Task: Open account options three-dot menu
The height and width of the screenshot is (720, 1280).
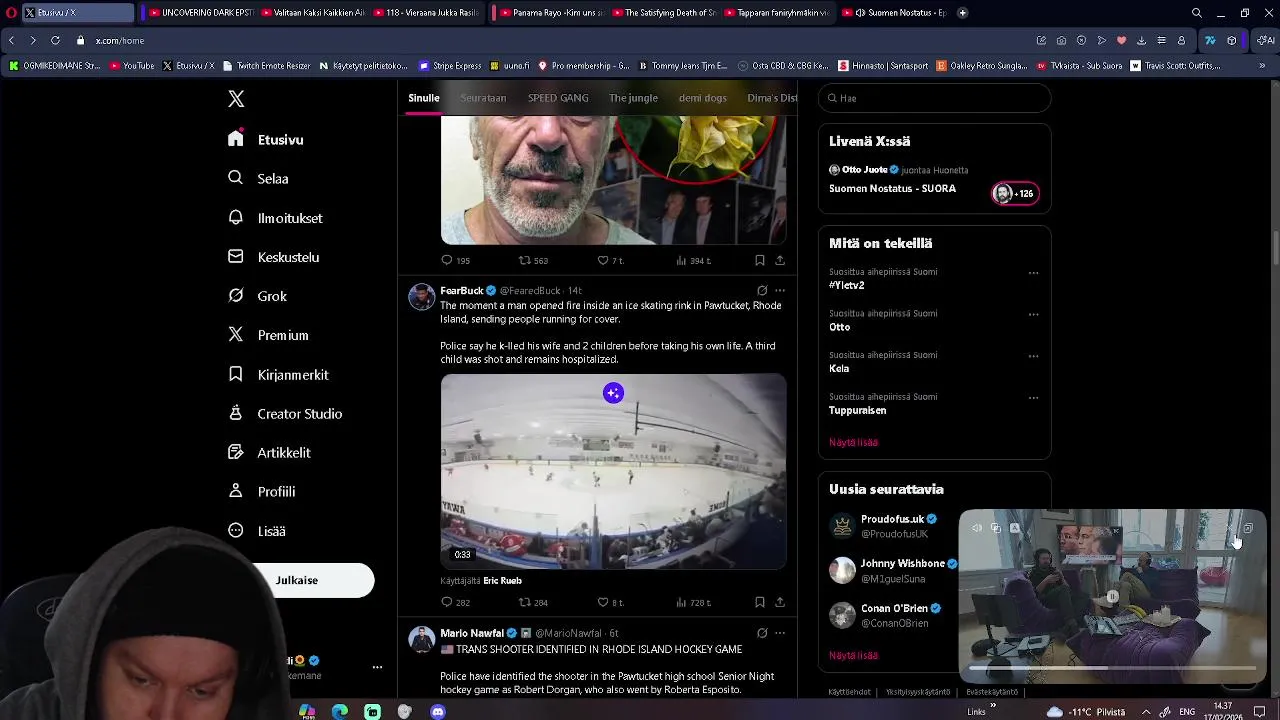Action: [377, 667]
